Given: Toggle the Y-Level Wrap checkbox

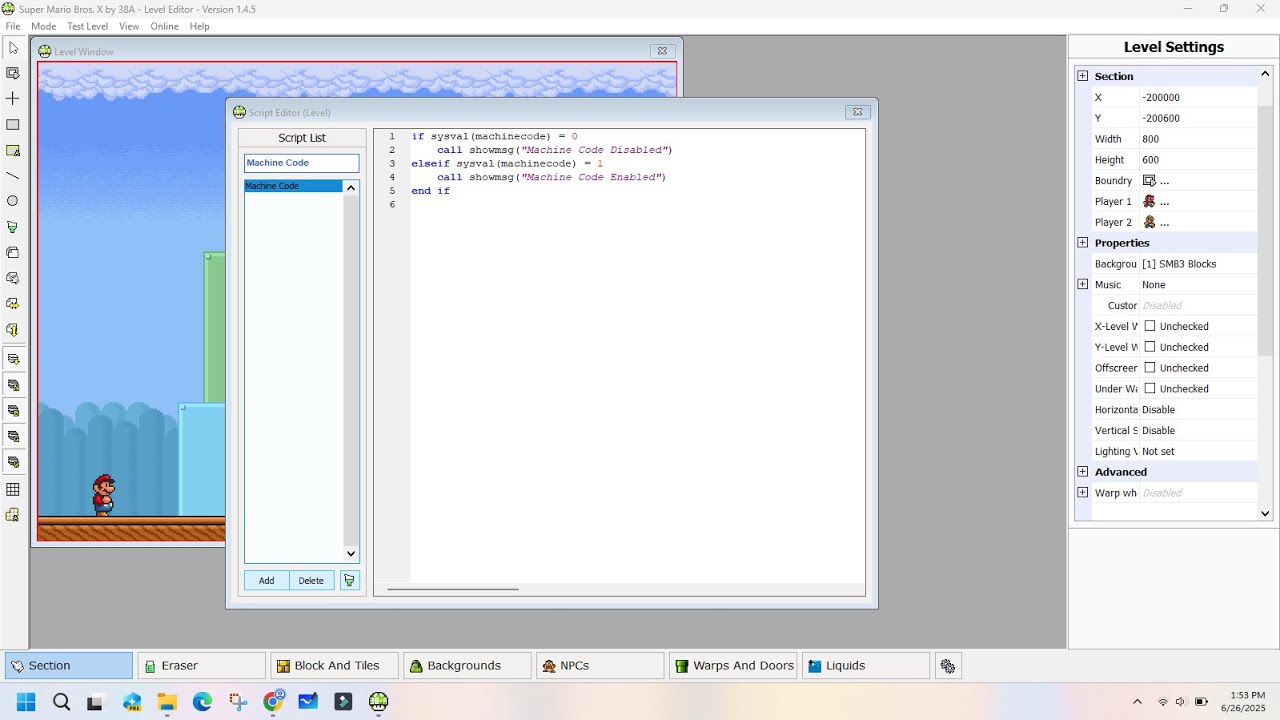Looking at the screenshot, I should (x=1150, y=347).
